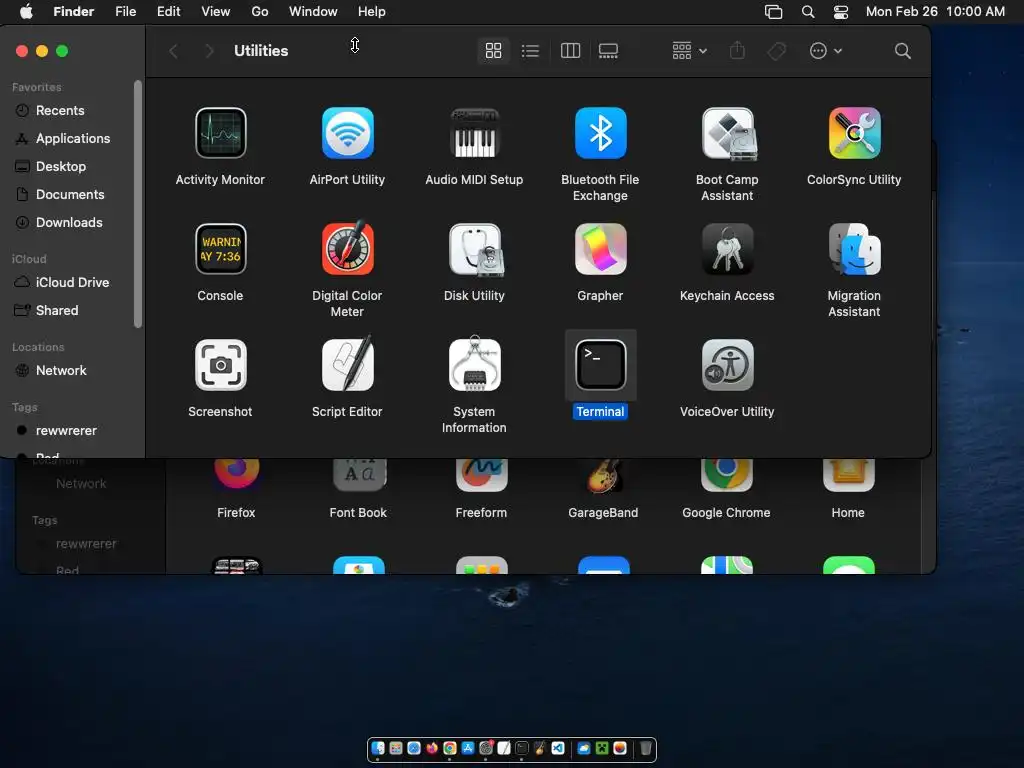Image resolution: width=1024 pixels, height=768 pixels.
Task: Go forward in Finder history
Action: pyautogui.click(x=208, y=50)
